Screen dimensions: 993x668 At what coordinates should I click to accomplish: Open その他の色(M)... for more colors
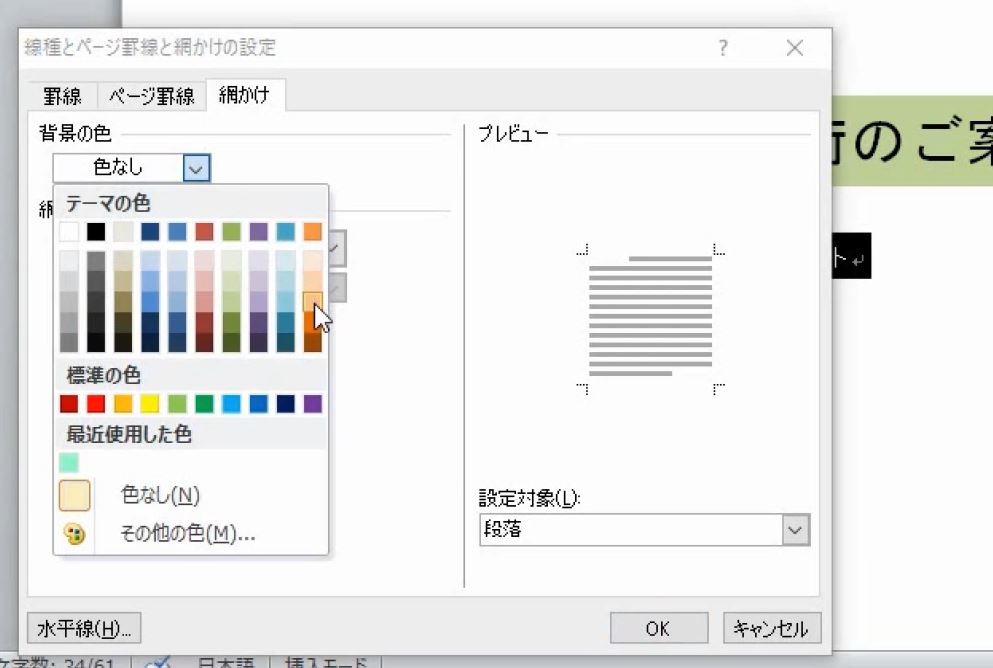coord(187,534)
